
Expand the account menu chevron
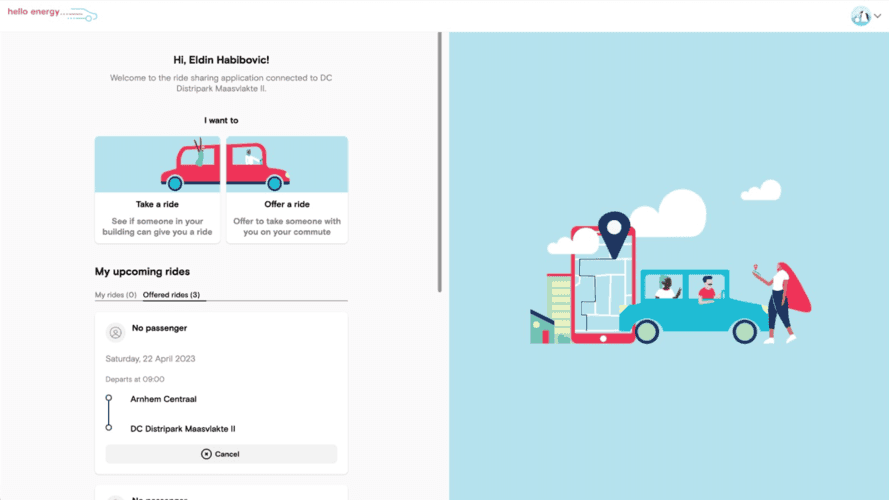click(877, 16)
